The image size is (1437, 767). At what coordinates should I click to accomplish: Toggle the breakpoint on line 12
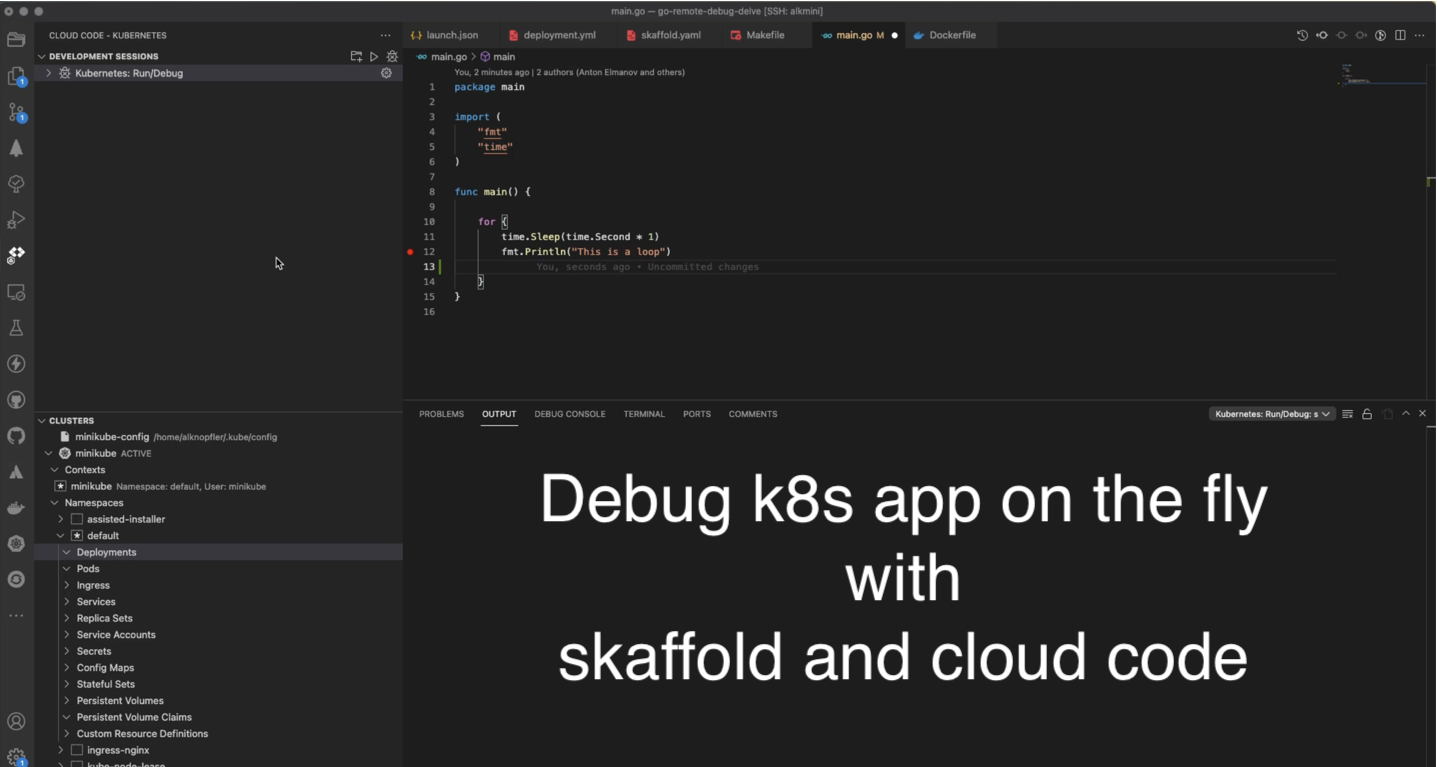click(410, 252)
